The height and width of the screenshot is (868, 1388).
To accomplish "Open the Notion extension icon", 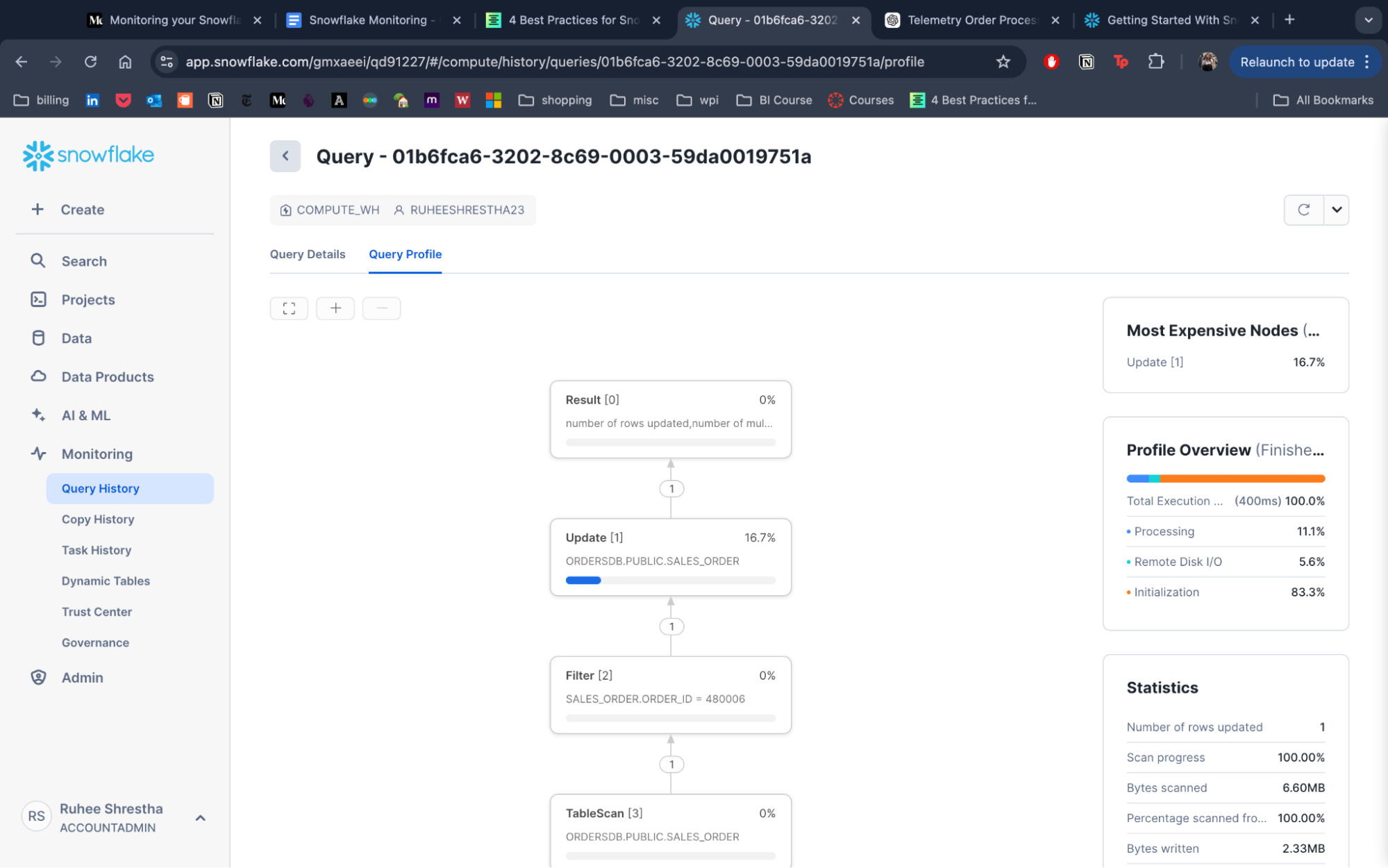I will [x=1086, y=62].
